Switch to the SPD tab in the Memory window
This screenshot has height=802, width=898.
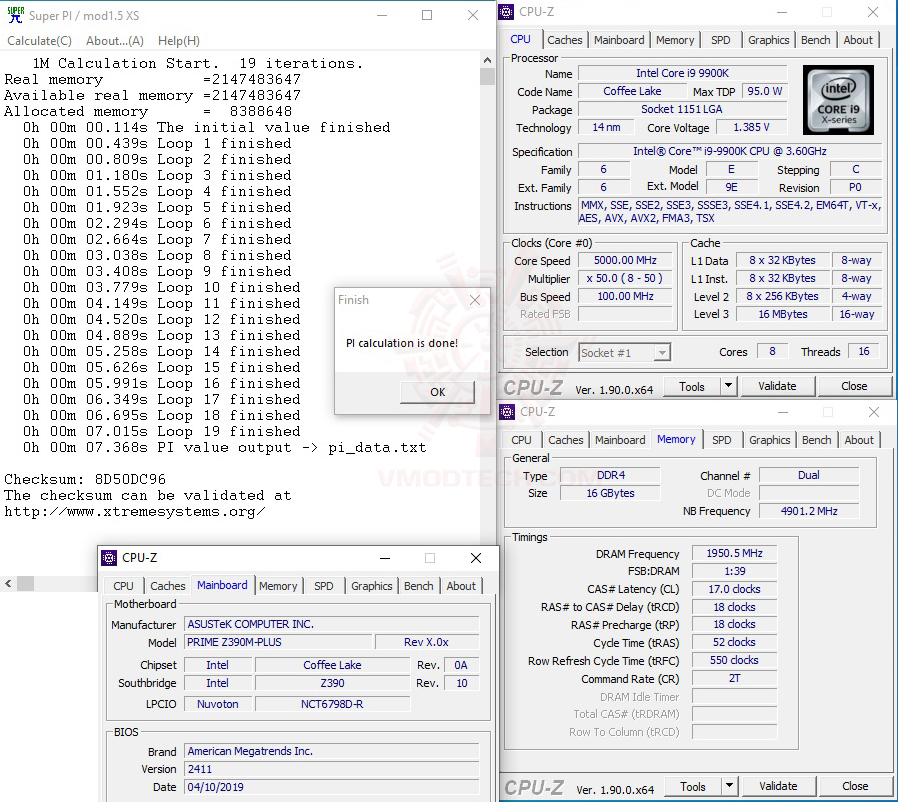click(x=722, y=439)
